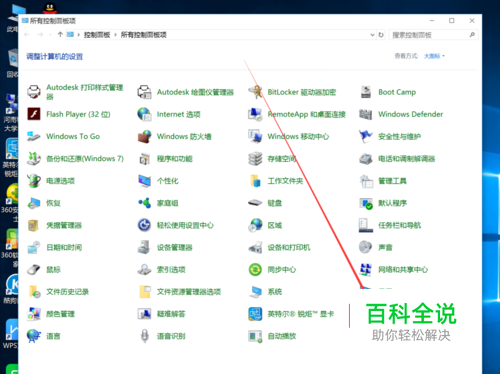The height and width of the screenshot is (374, 500).
Task: Open the 轻松使用设置中心 icon
Action: (144, 225)
